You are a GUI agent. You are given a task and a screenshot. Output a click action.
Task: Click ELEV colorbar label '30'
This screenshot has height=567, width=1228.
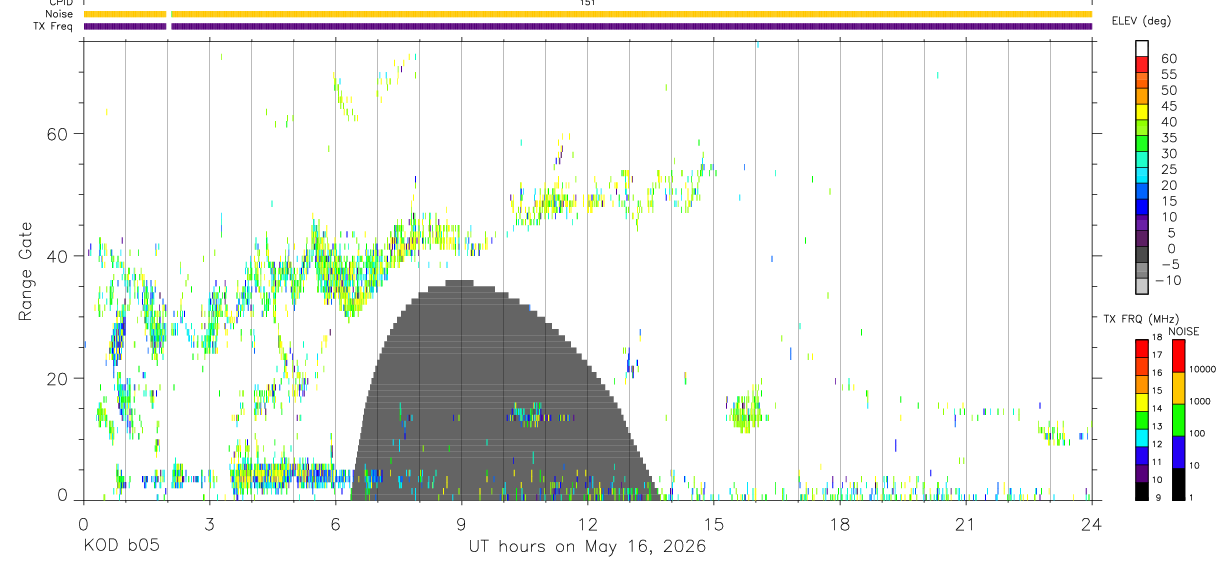(1169, 154)
